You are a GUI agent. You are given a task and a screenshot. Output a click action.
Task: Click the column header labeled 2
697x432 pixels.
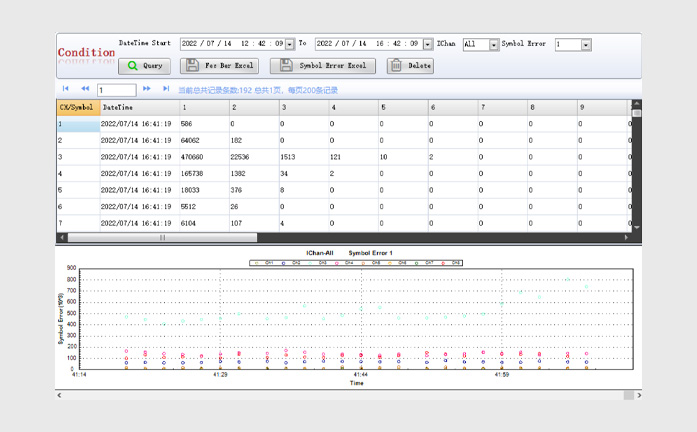click(x=254, y=108)
